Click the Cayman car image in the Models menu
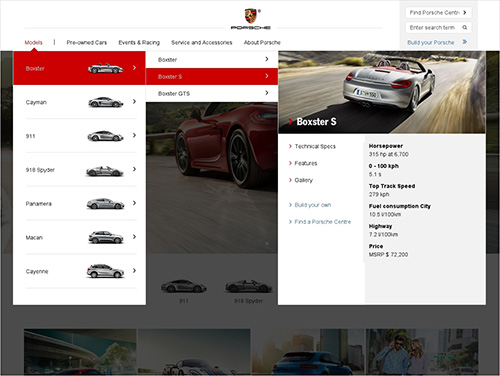 pos(105,102)
